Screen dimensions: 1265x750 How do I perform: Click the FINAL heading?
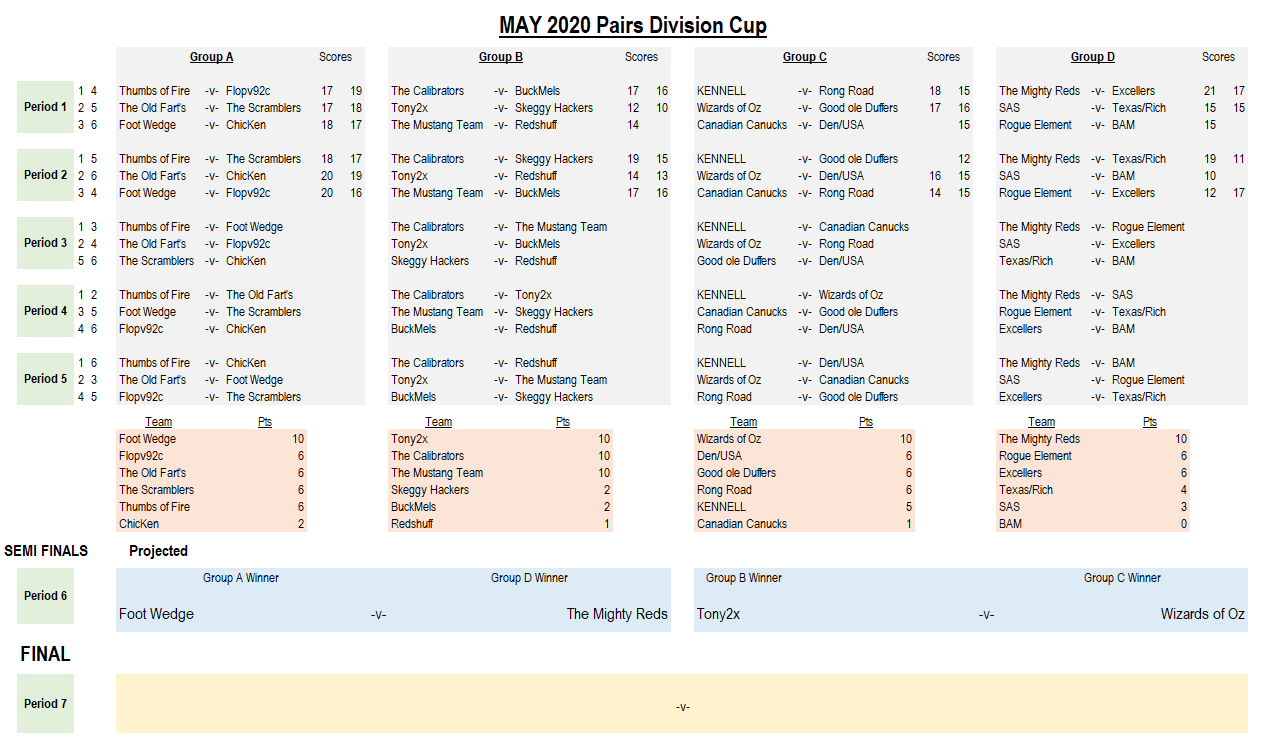tap(45, 654)
